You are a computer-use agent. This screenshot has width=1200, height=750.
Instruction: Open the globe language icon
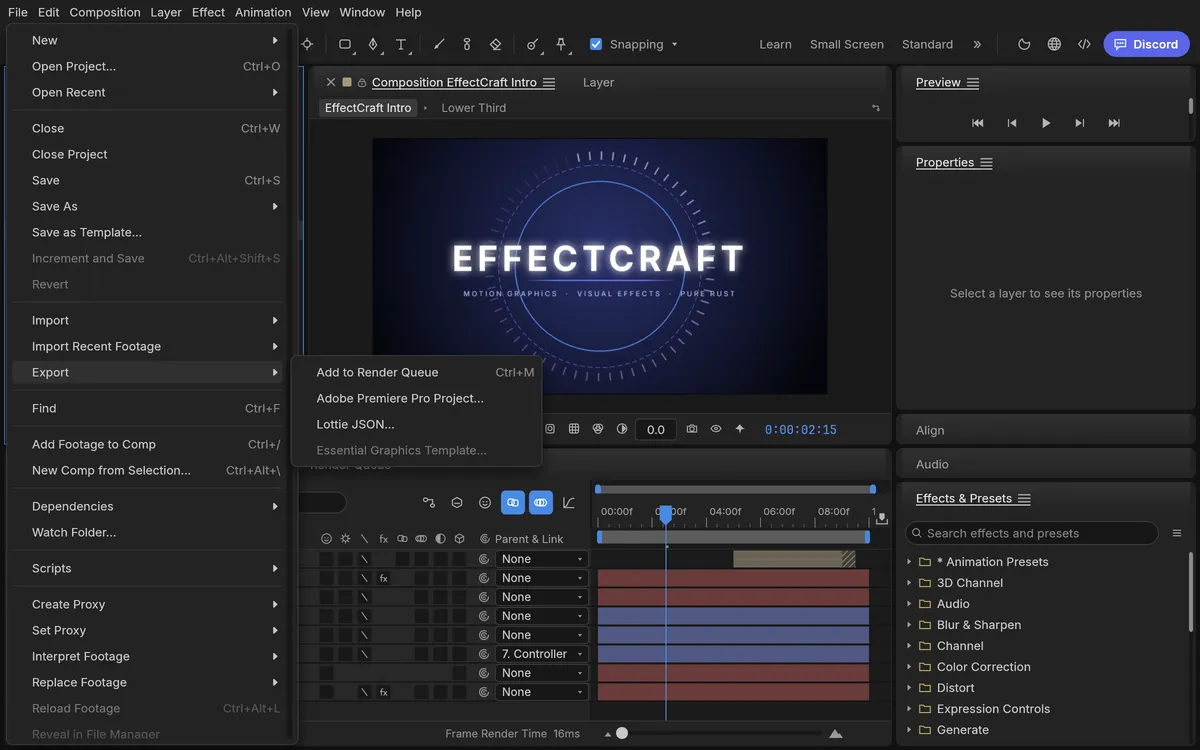[1054, 44]
